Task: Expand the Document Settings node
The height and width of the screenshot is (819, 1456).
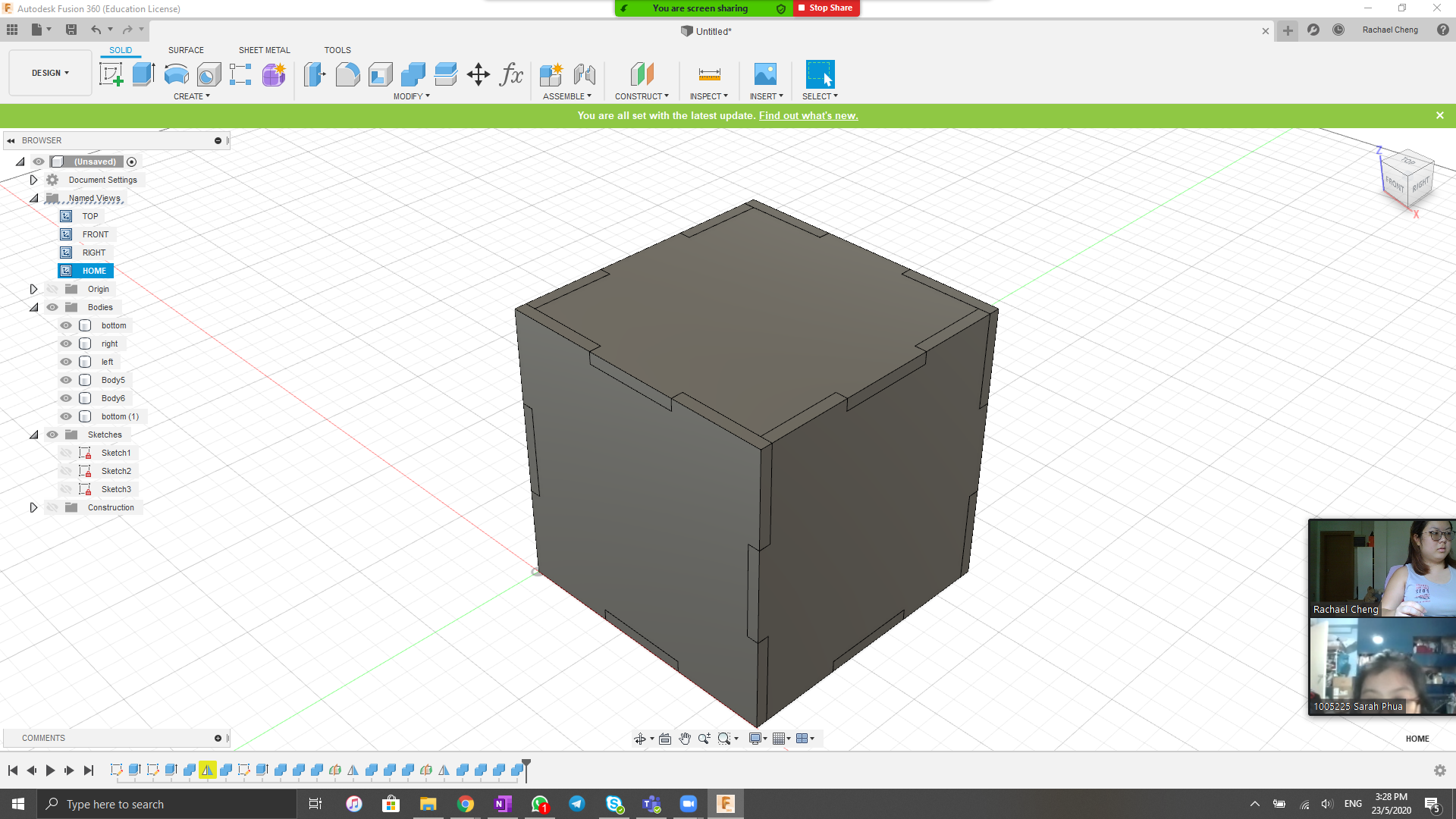Action: pyautogui.click(x=33, y=180)
